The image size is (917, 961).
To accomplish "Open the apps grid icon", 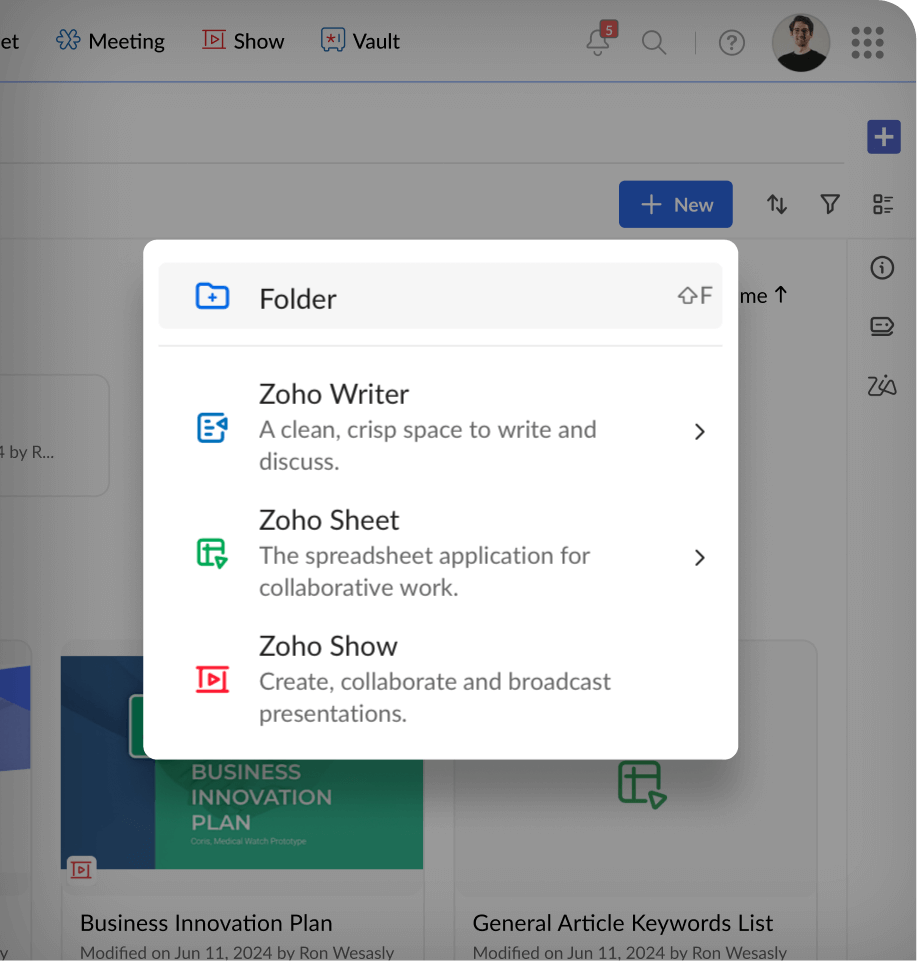I will click(866, 42).
